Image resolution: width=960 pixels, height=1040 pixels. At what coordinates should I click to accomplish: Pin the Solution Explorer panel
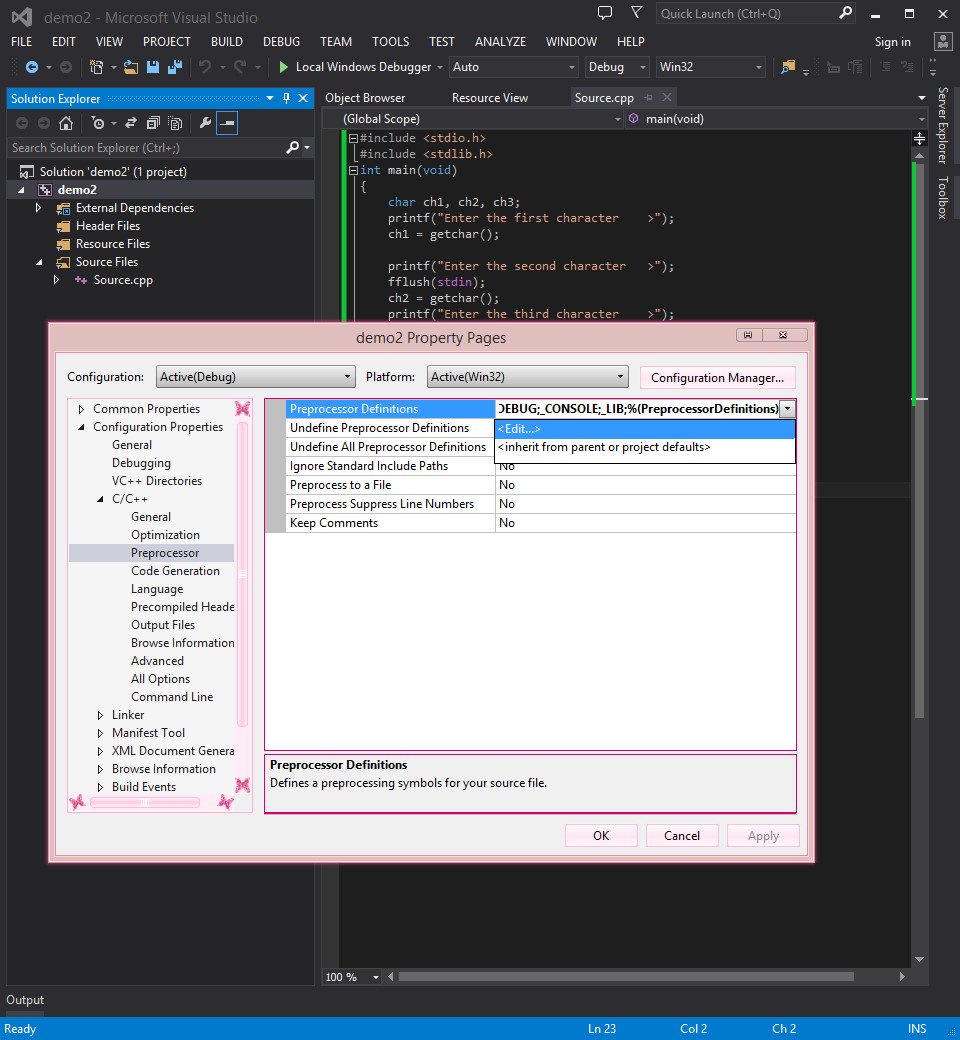pyautogui.click(x=285, y=98)
